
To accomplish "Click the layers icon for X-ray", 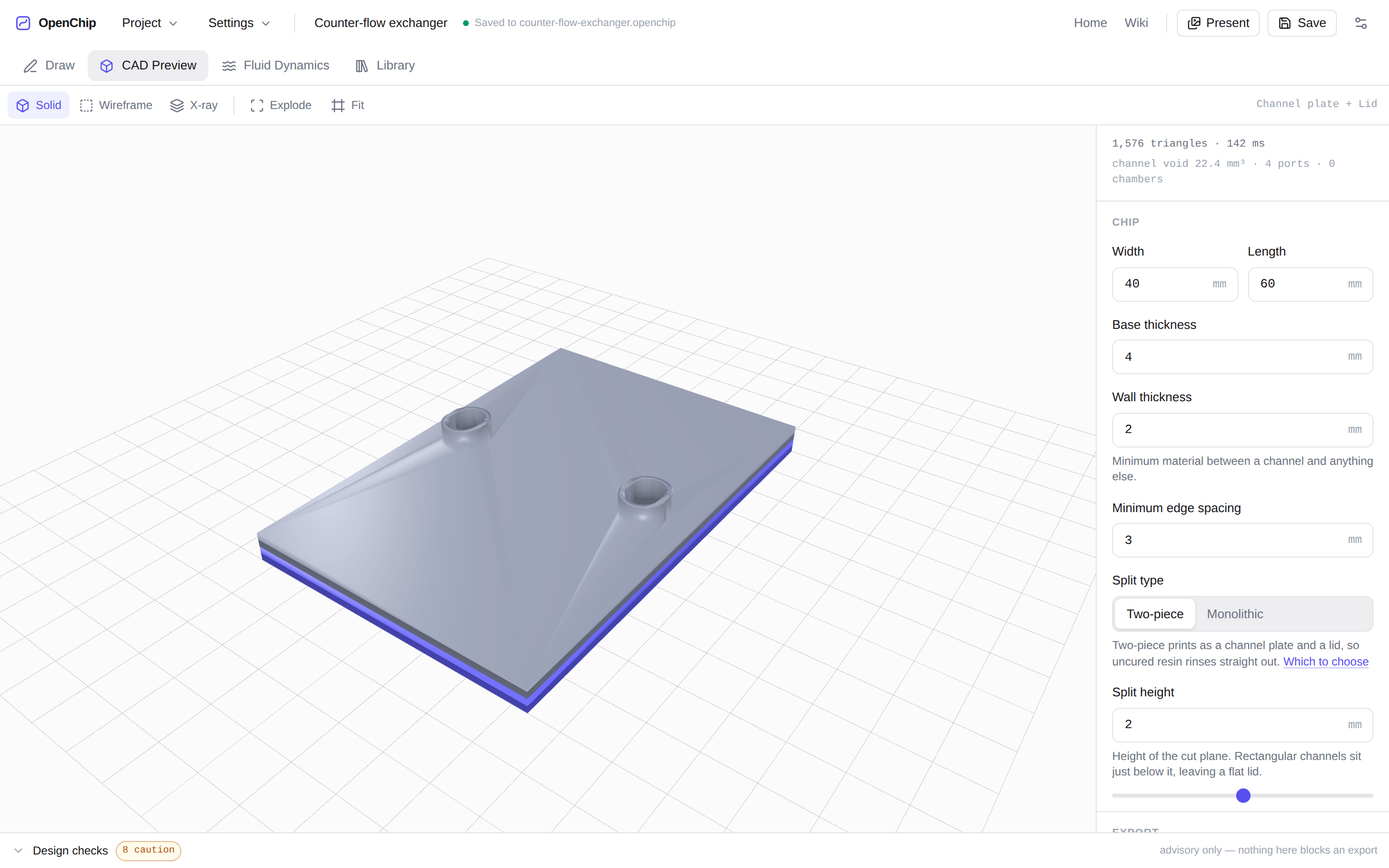I will (x=177, y=106).
